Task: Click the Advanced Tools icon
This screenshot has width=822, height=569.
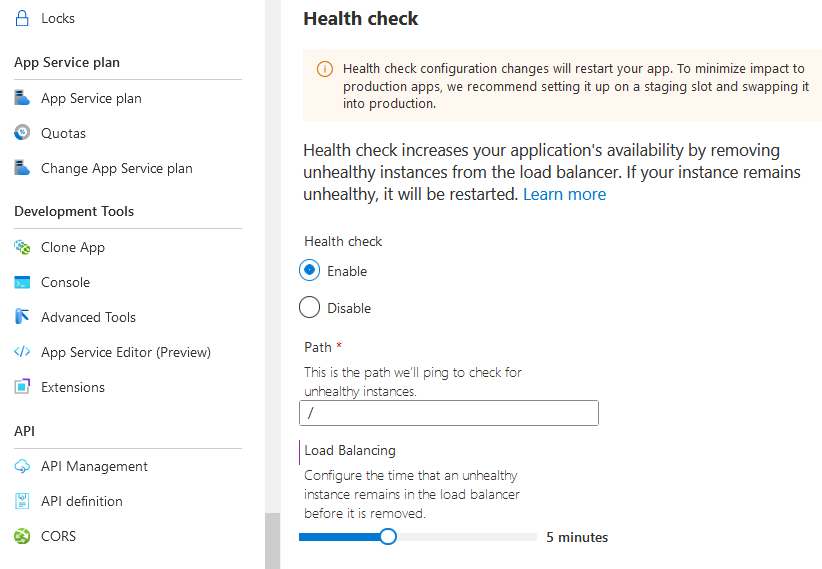Action: click(x=22, y=317)
